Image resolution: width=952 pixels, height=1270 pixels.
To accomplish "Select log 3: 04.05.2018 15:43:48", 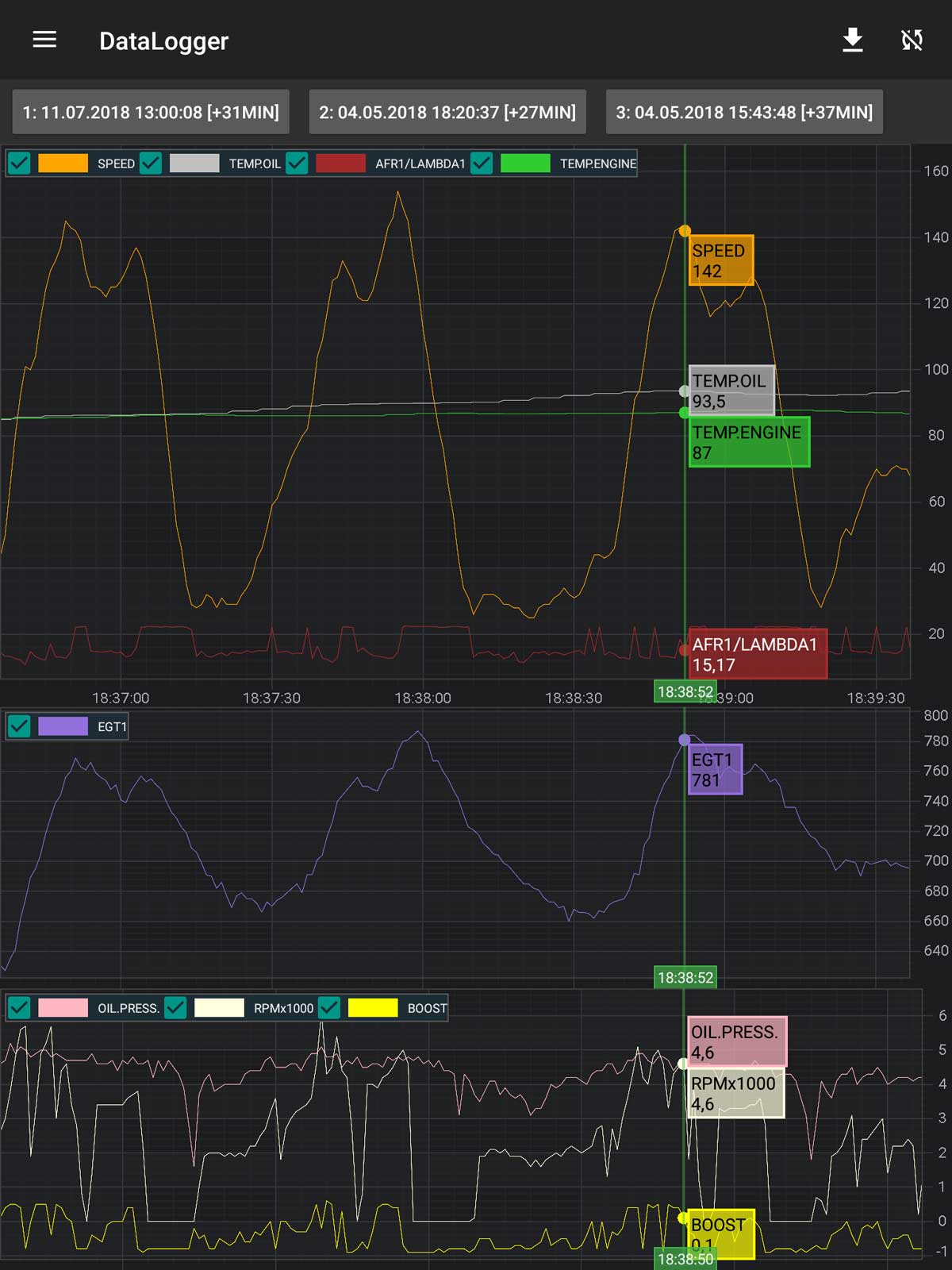I will click(x=744, y=112).
